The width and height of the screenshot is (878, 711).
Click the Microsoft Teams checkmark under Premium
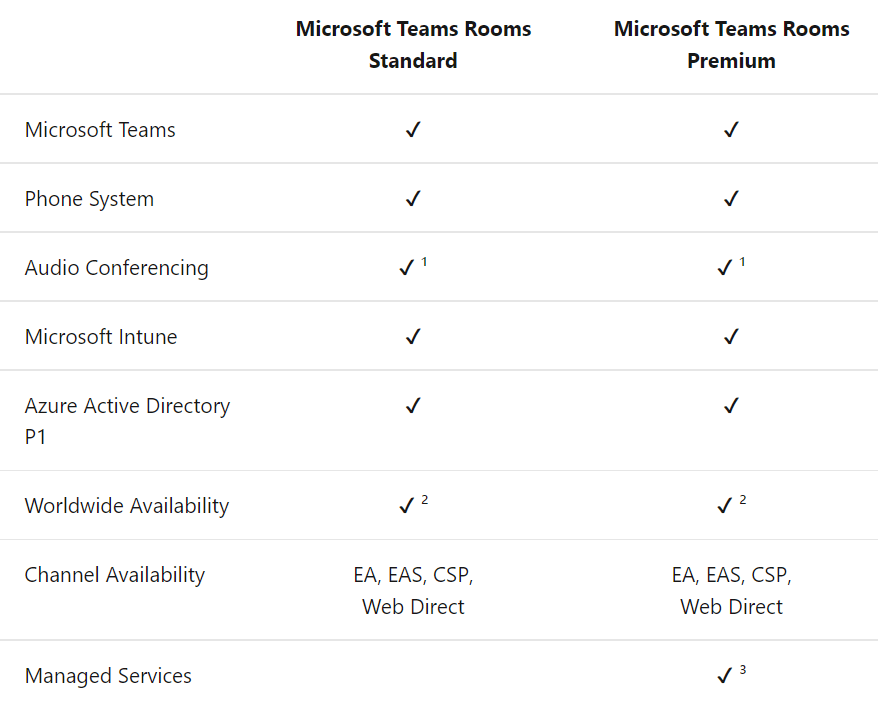(731, 130)
